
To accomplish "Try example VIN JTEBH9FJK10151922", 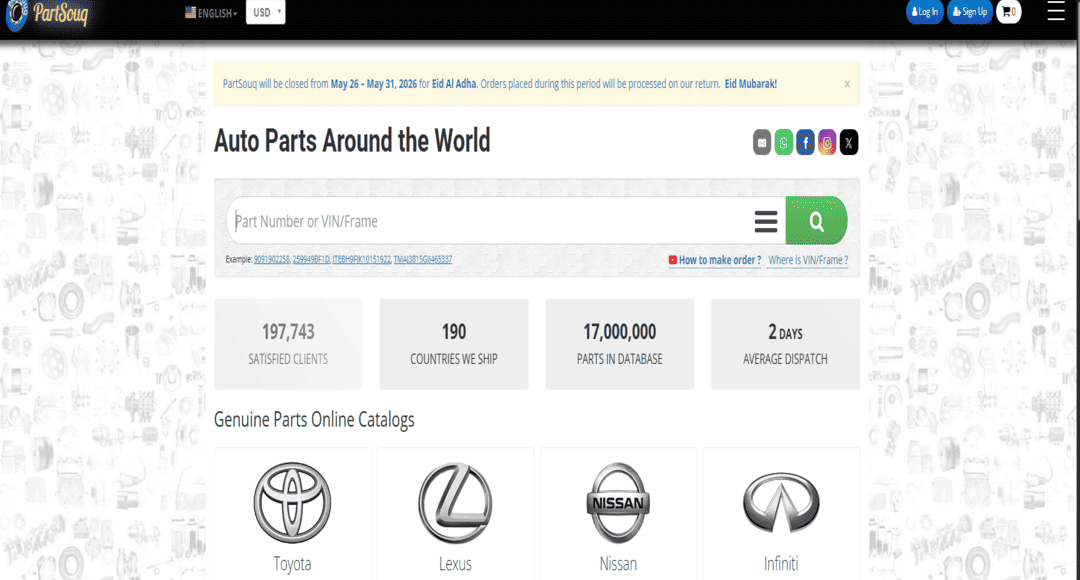I will 362,260.
